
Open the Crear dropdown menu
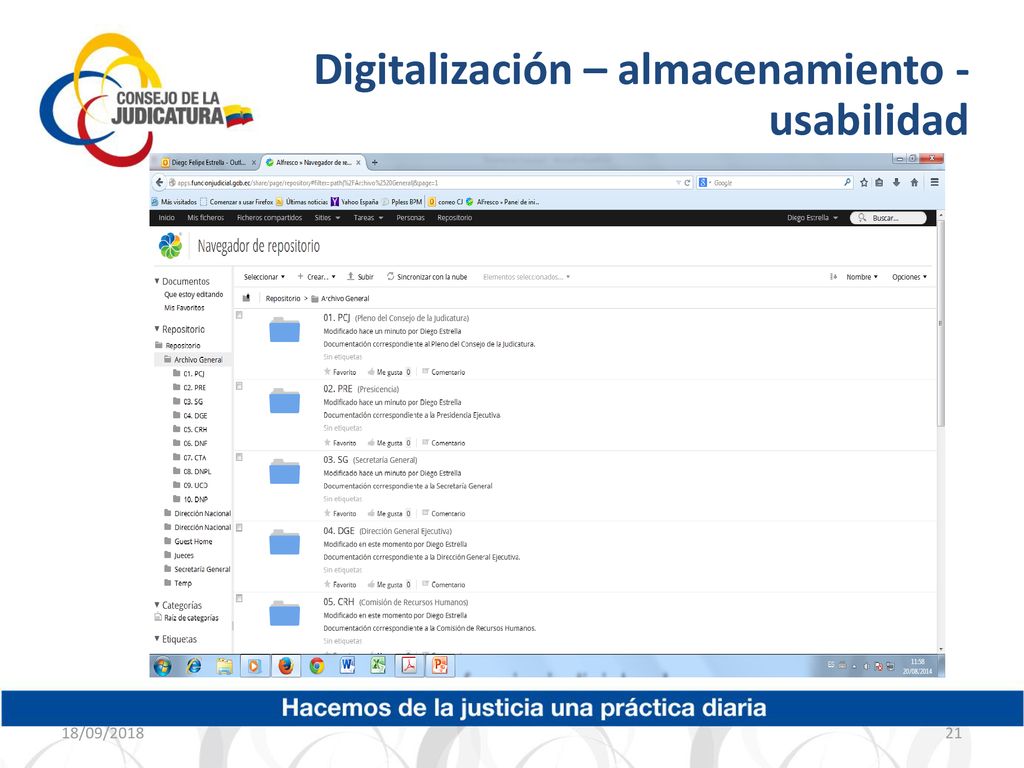[x=317, y=277]
